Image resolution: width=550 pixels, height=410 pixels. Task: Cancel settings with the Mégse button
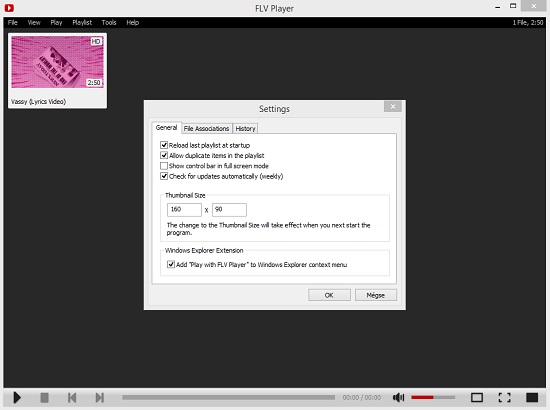[x=376, y=295]
